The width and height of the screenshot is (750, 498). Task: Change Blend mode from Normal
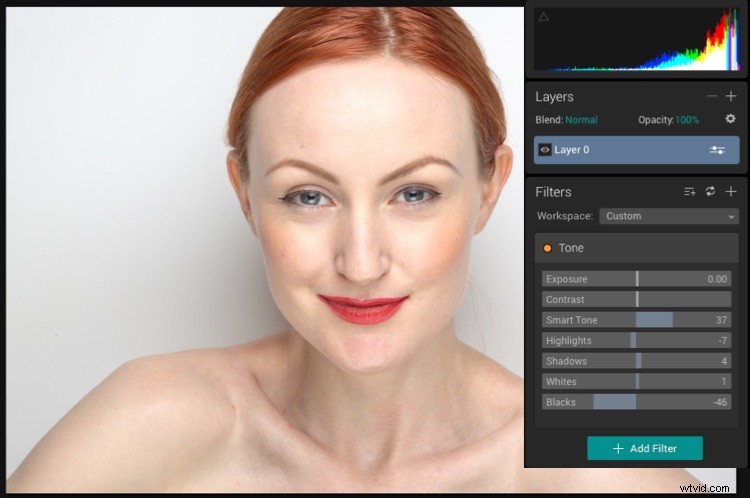tap(582, 120)
